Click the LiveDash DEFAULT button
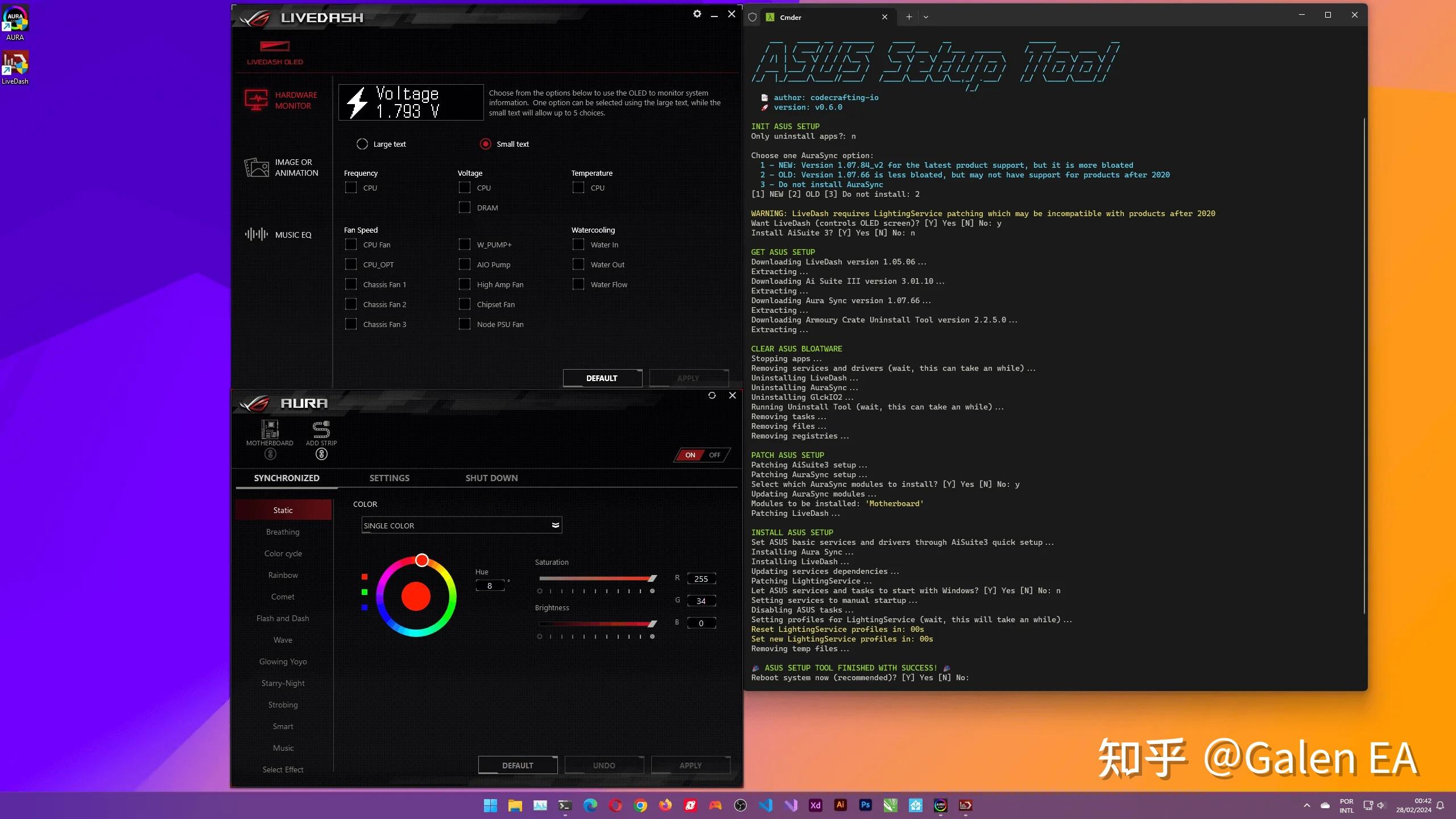 (602, 378)
